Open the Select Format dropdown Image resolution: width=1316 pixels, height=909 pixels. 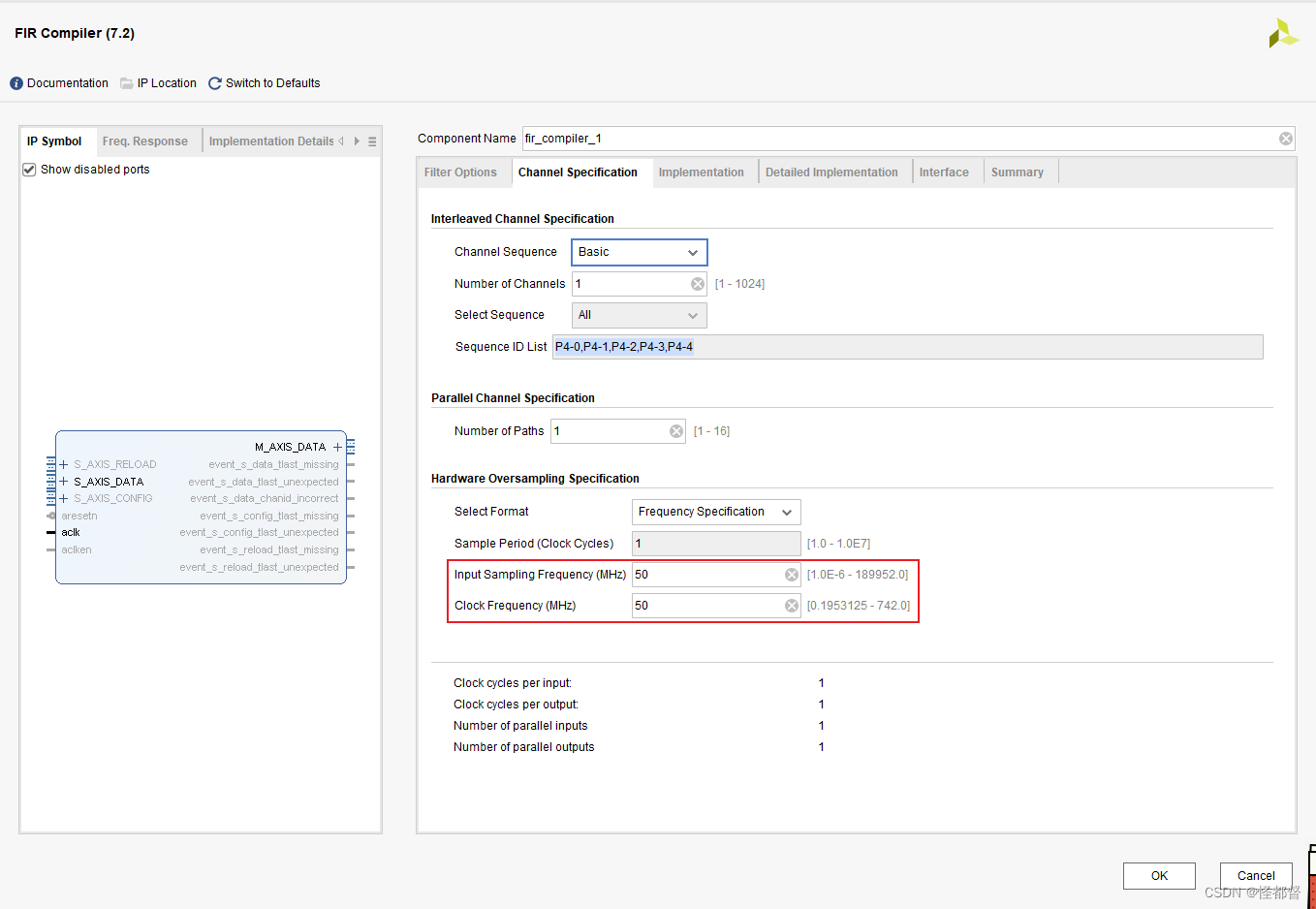[716, 512]
